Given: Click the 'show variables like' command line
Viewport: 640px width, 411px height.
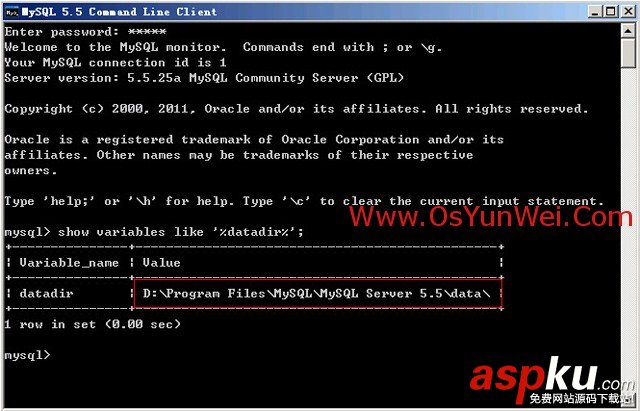Looking at the screenshot, I should [x=154, y=232].
